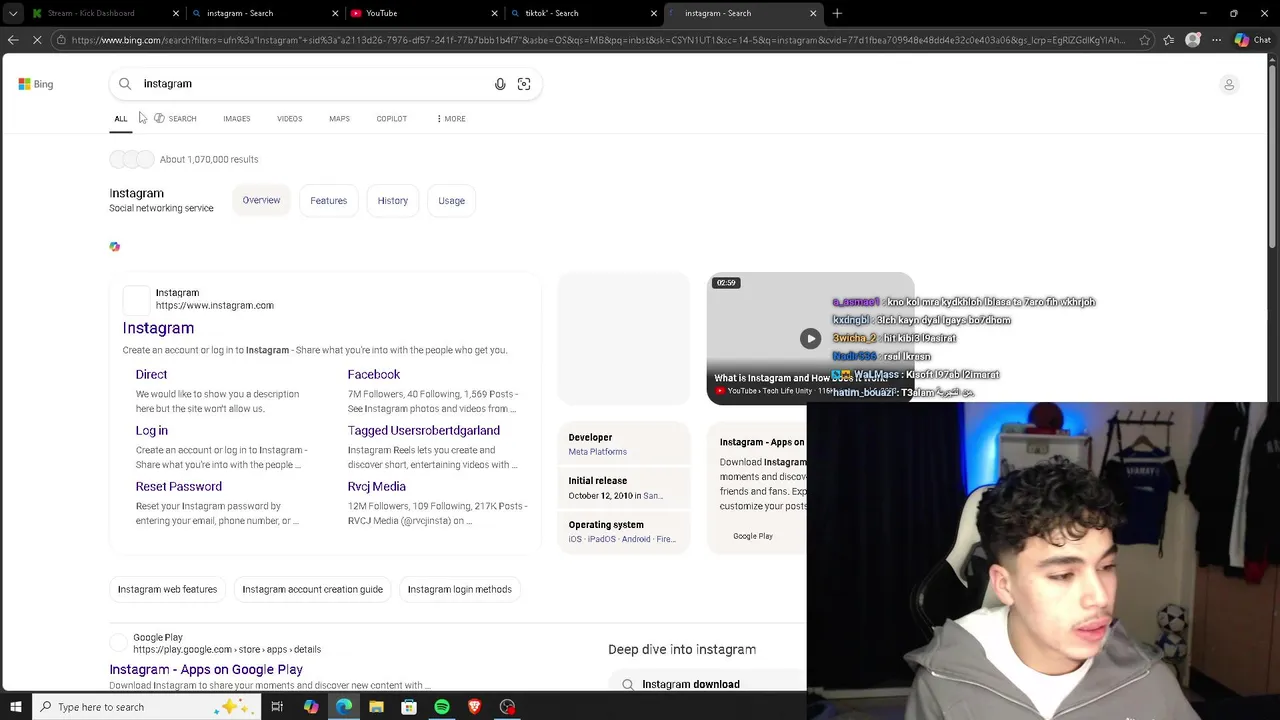Expand the MORE menu

(451, 119)
